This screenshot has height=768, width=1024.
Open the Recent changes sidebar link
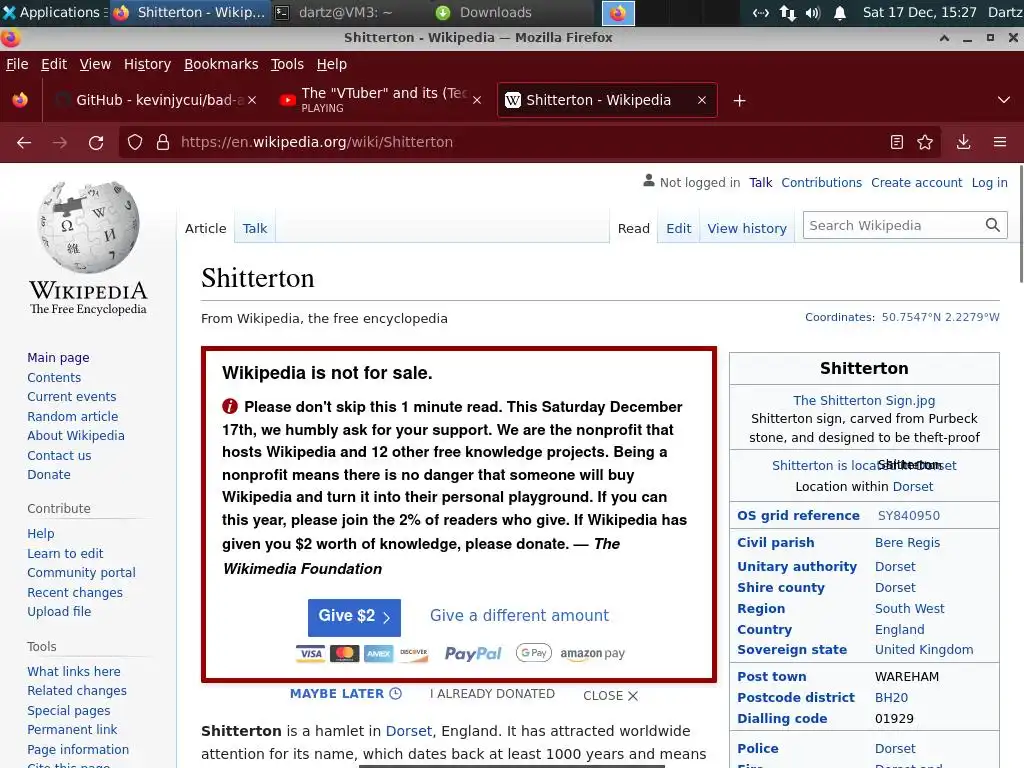coord(75,593)
